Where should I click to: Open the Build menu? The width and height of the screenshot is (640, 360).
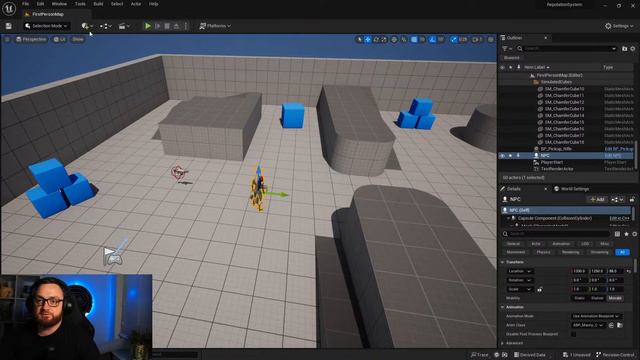tap(98, 4)
